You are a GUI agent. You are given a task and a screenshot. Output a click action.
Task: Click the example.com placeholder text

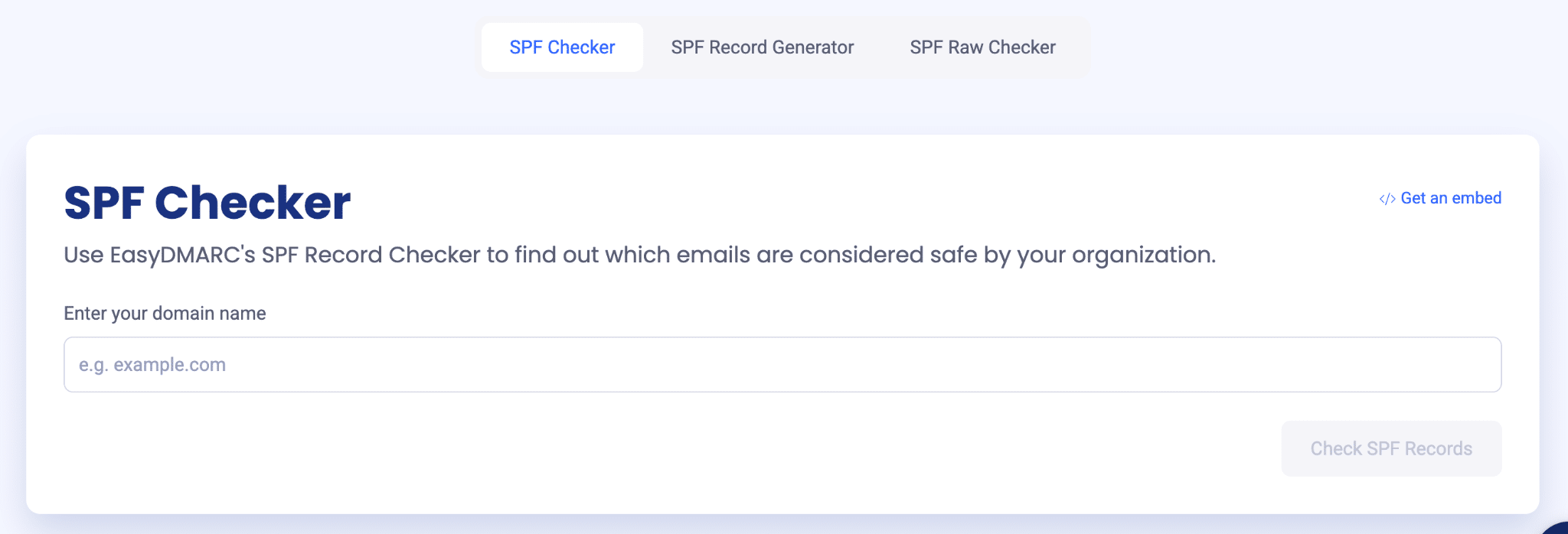[x=169, y=365]
